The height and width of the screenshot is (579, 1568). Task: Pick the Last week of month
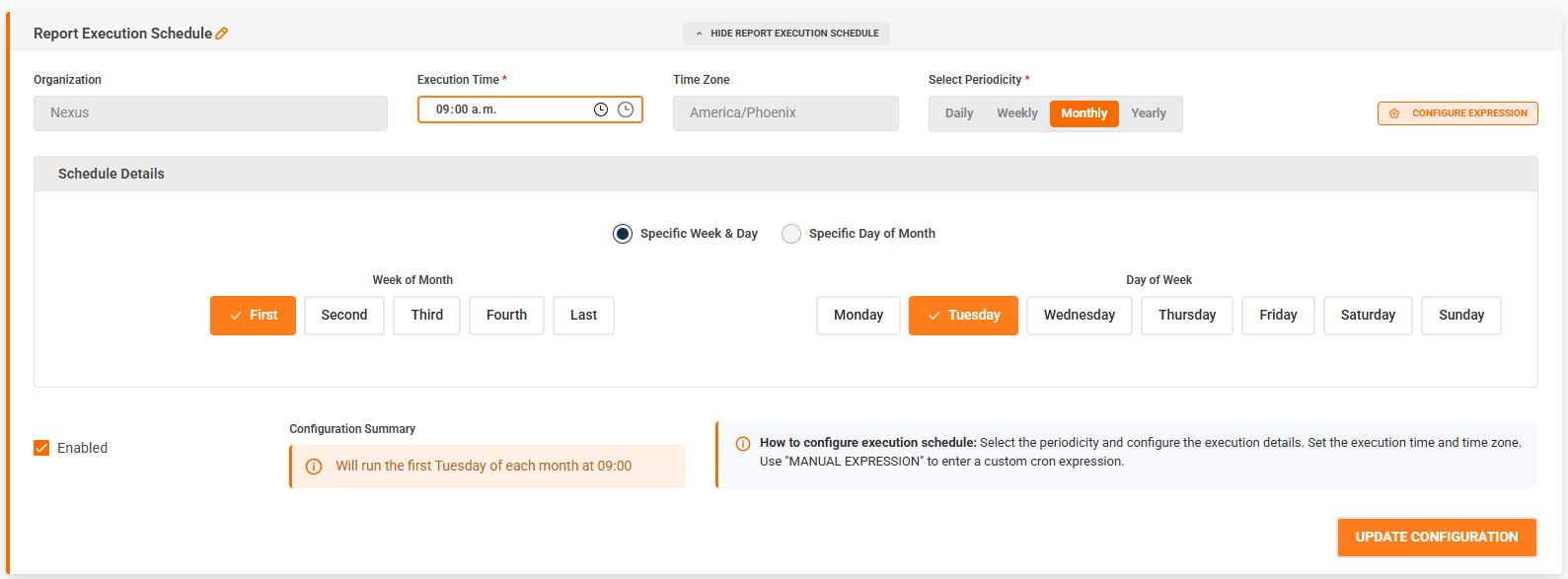[583, 316]
